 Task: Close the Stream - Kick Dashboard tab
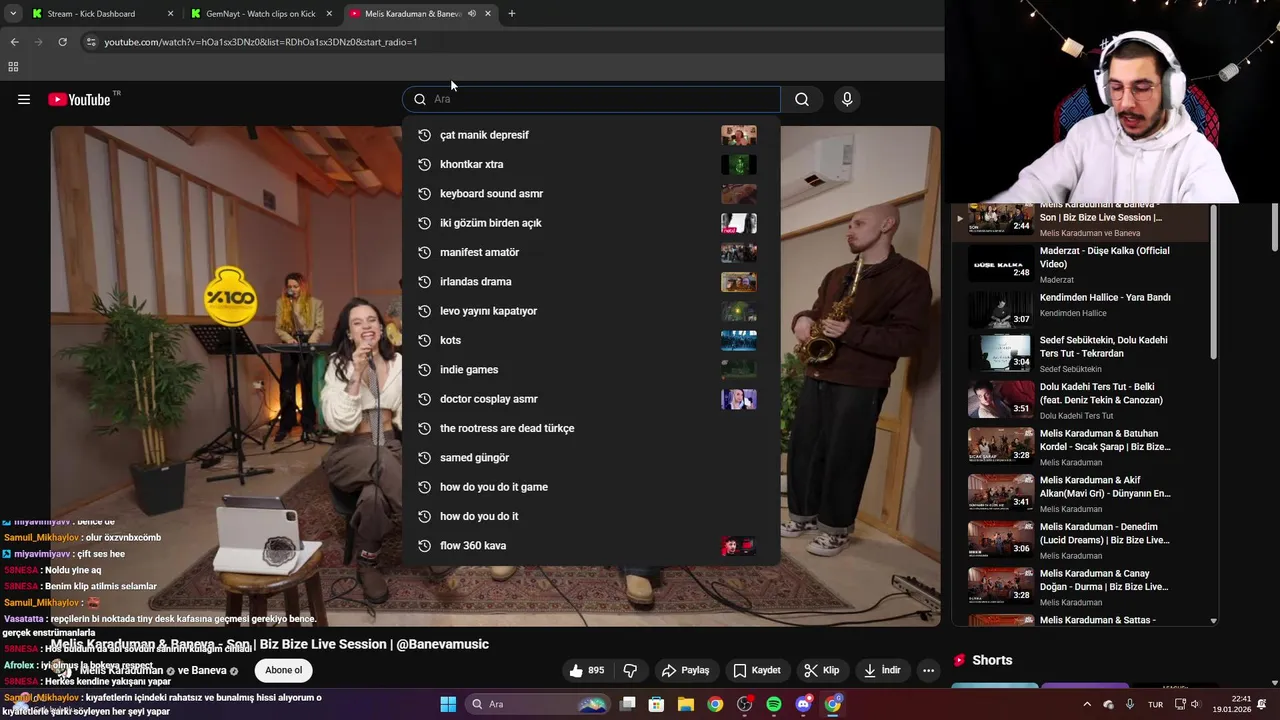(170, 14)
